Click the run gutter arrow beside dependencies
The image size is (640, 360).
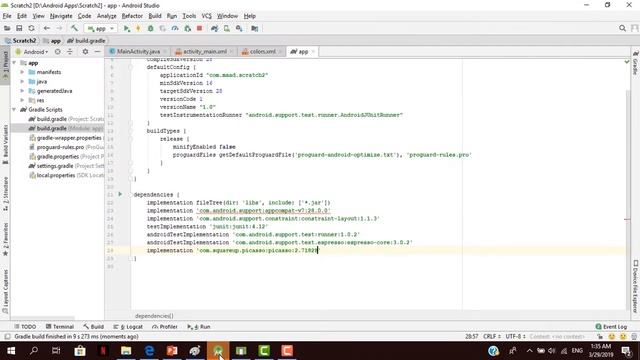point(120,194)
